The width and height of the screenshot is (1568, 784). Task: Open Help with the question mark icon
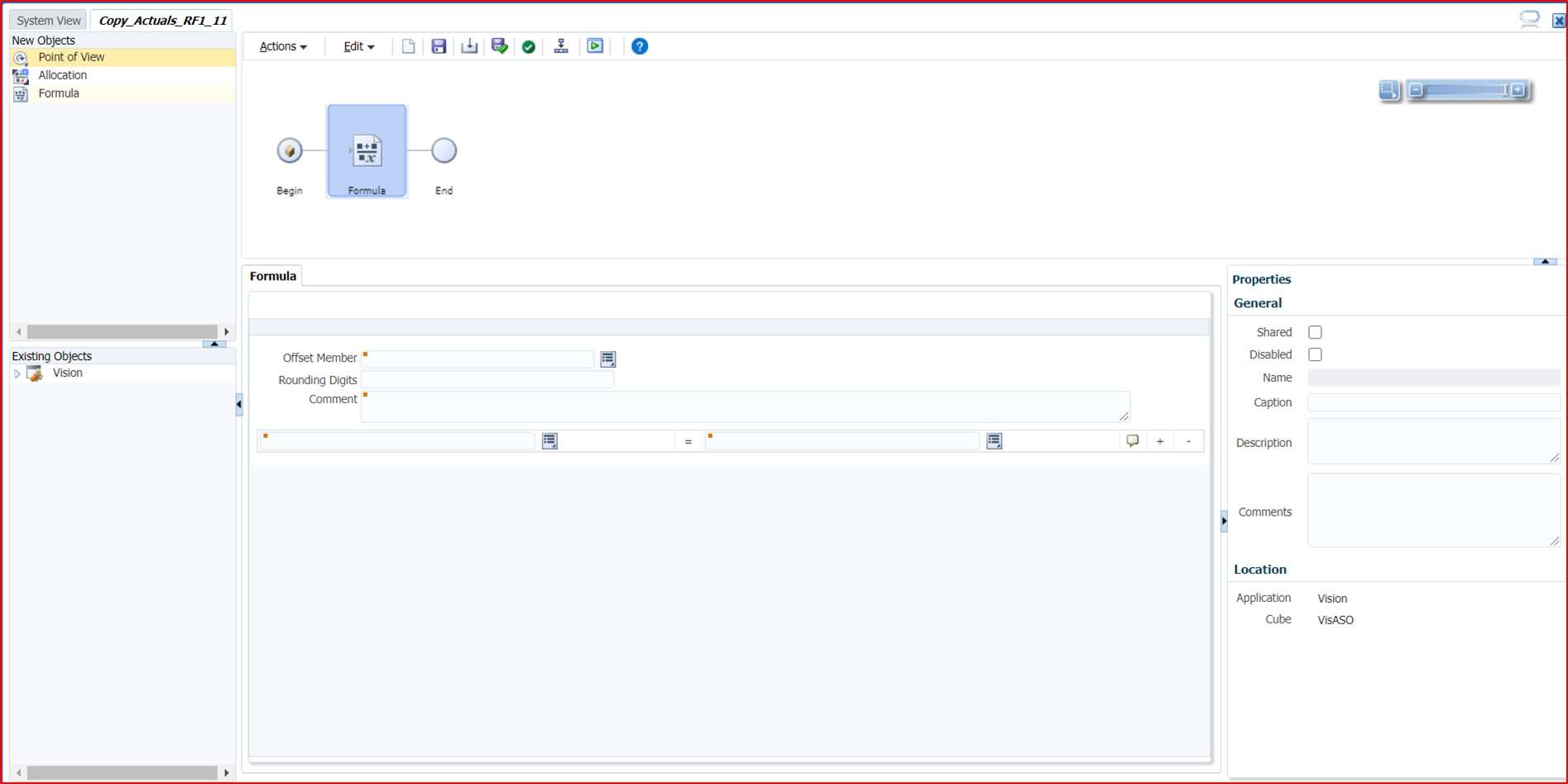pyautogui.click(x=640, y=46)
